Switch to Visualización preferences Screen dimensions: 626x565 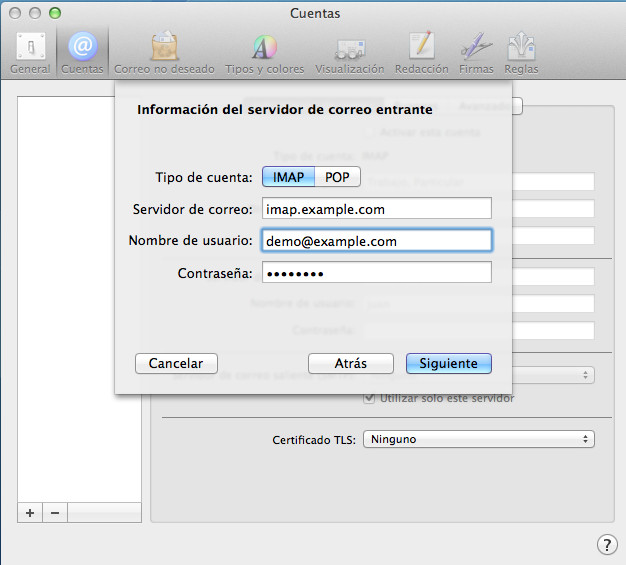pyautogui.click(x=349, y=53)
